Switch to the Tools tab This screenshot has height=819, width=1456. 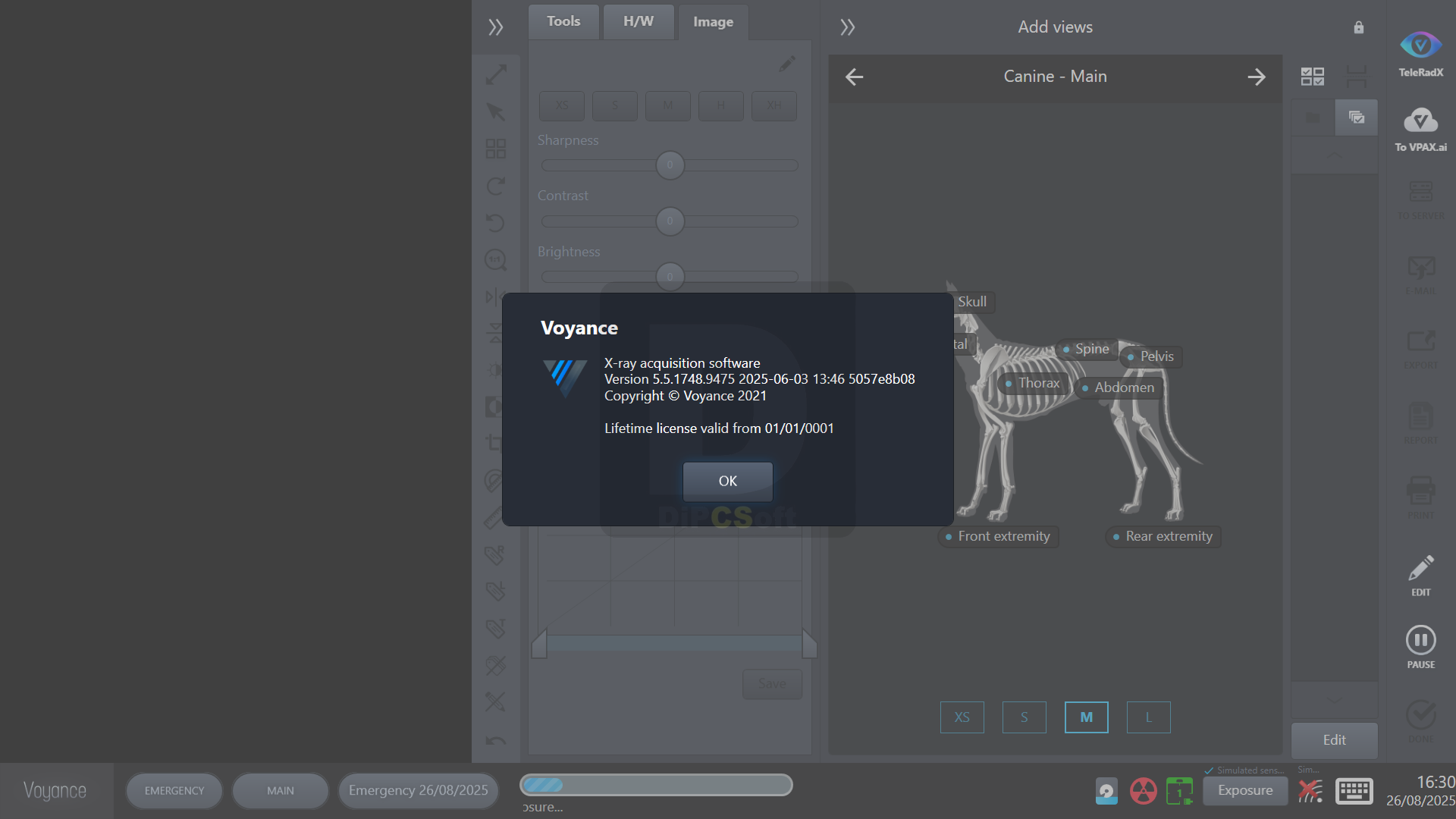(x=563, y=21)
